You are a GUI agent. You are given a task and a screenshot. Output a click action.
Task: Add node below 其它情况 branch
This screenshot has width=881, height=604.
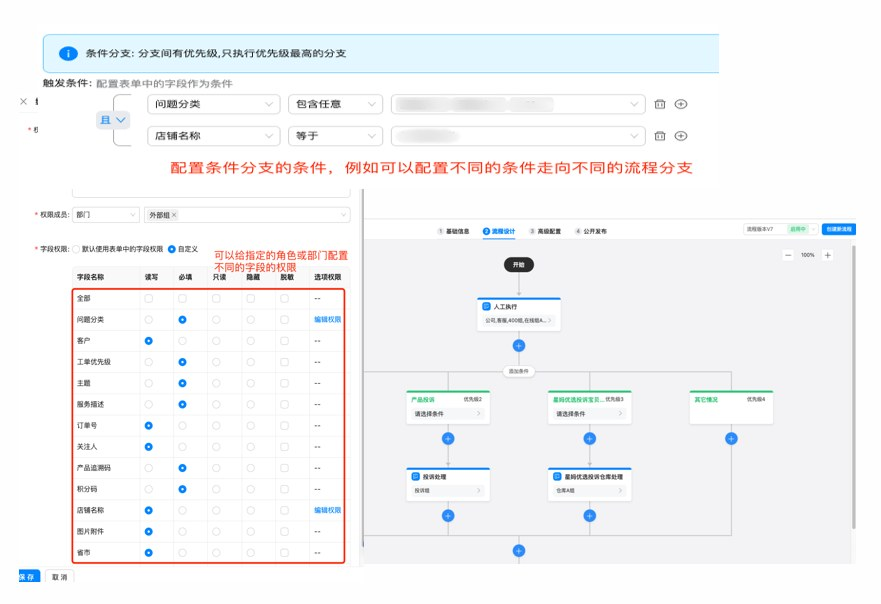731,438
